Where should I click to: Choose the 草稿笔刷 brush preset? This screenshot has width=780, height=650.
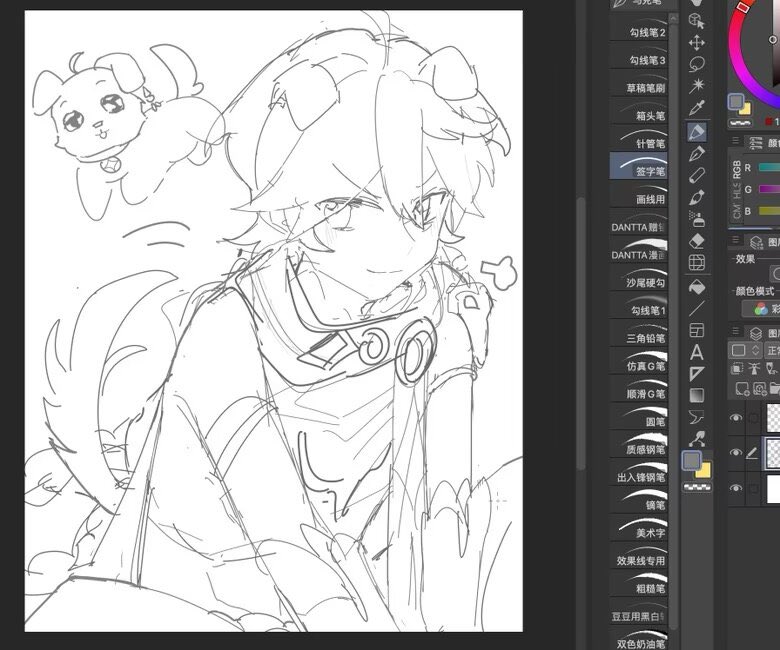click(639, 82)
